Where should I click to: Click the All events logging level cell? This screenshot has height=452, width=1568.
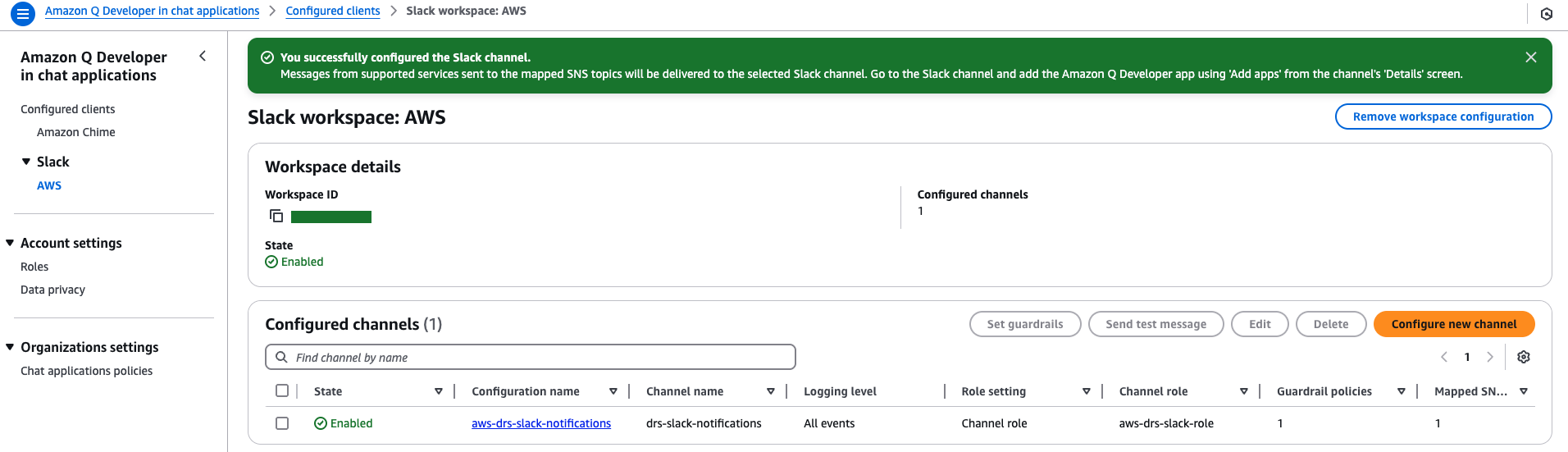(829, 423)
